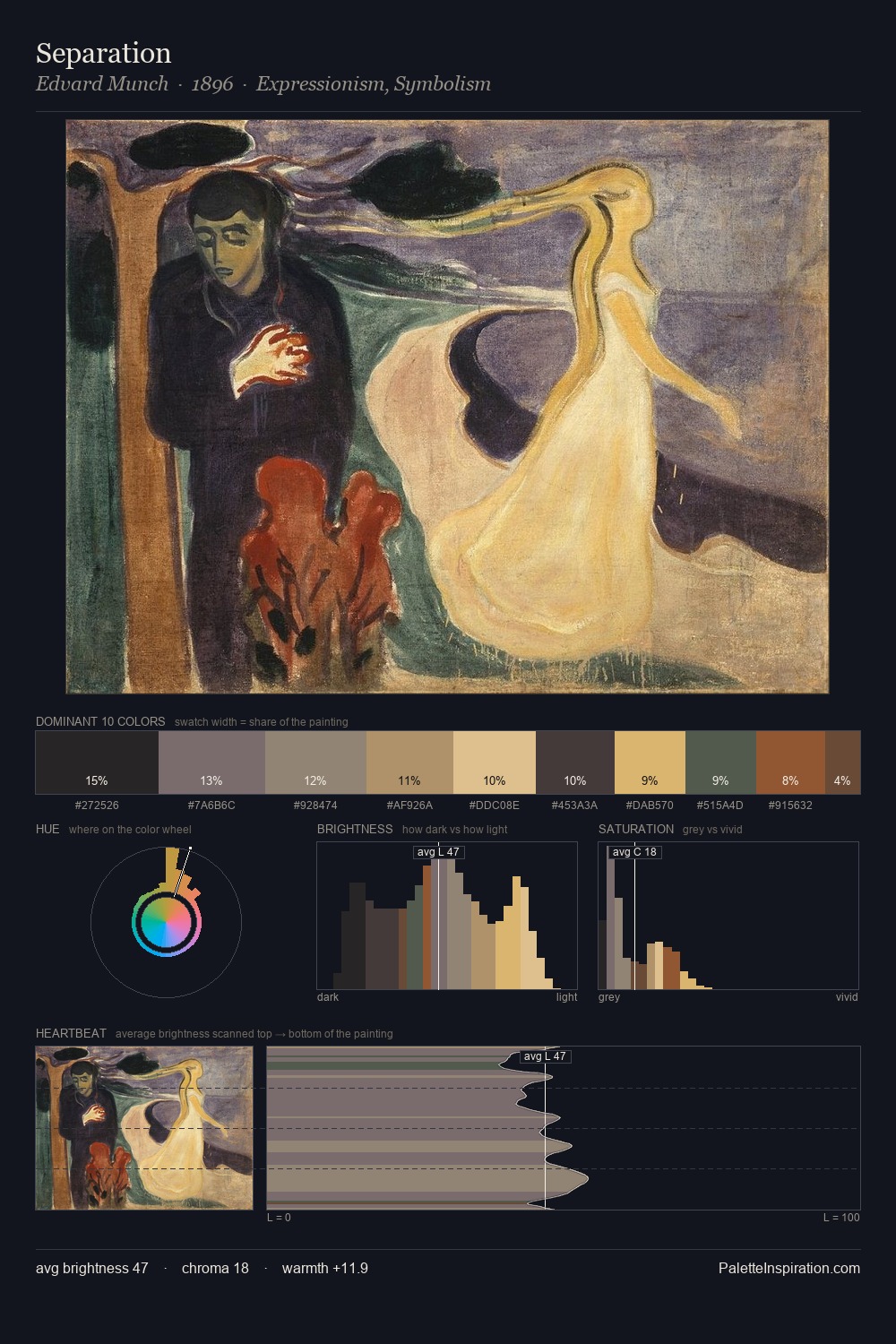
Task: Click the 'grey' axis label under Saturation
Action: pyautogui.click(x=609, y=997)
